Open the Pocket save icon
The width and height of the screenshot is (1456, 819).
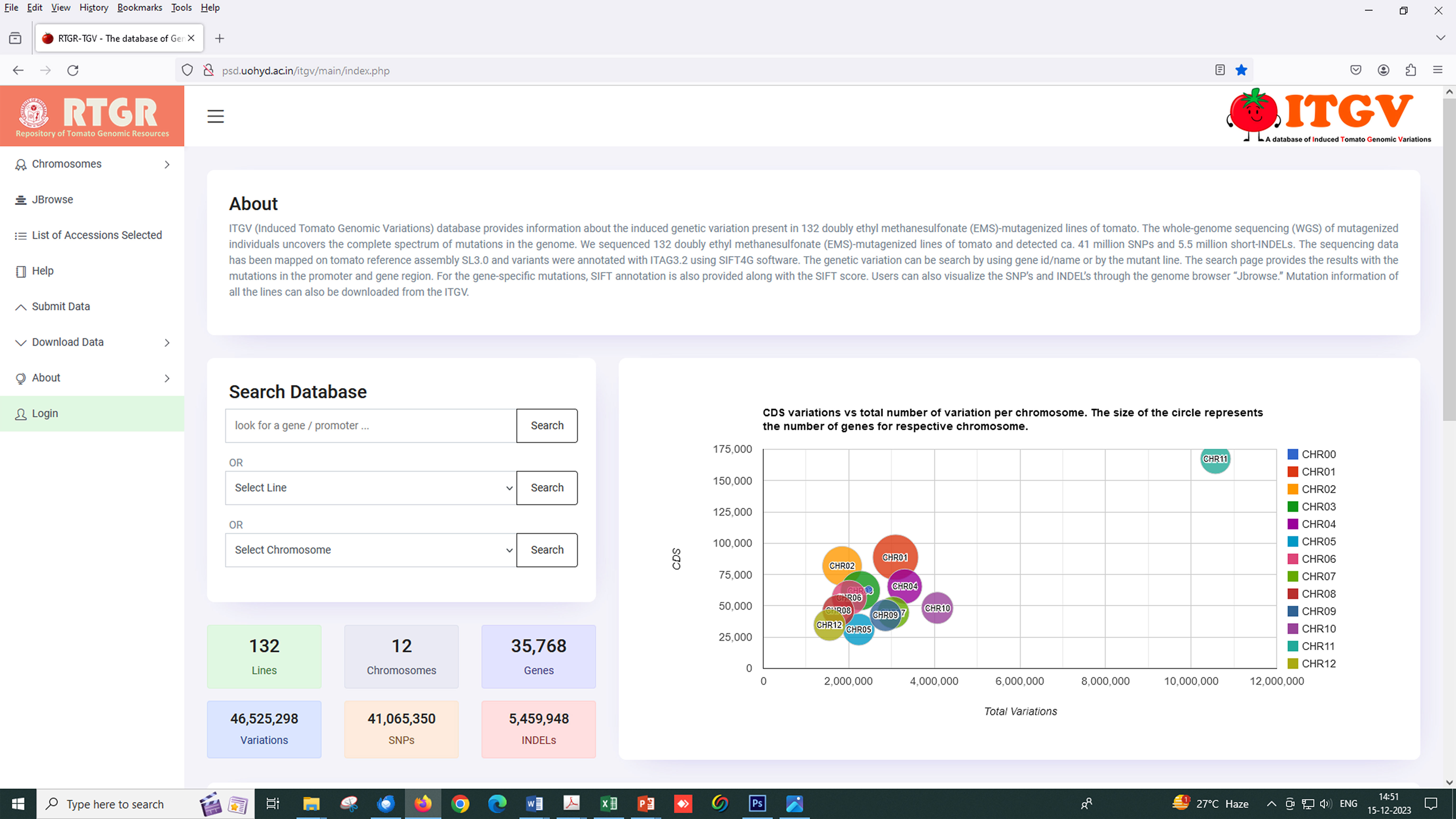pos(1356,70)
